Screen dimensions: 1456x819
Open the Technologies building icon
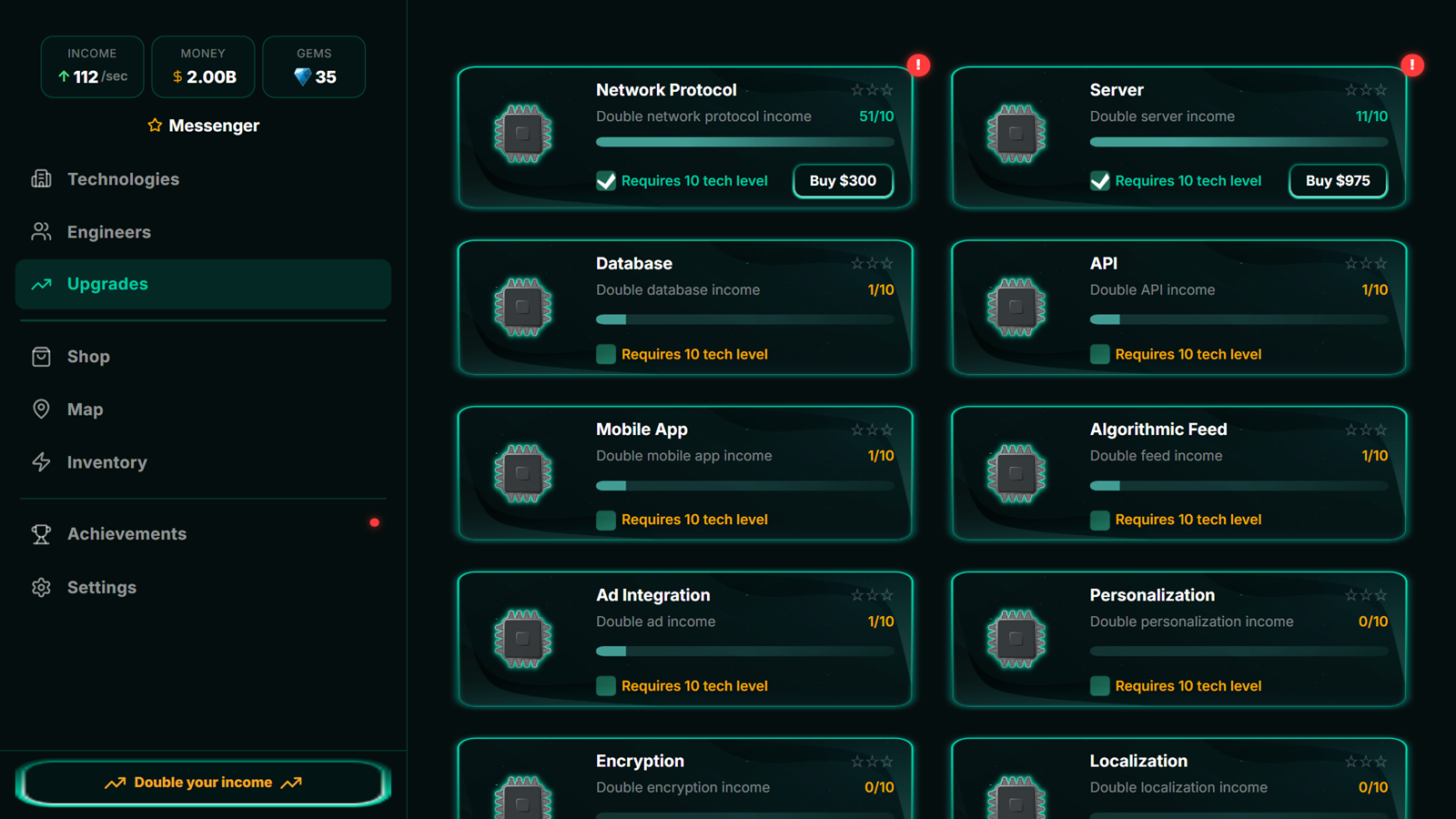[x=41, y=178]
